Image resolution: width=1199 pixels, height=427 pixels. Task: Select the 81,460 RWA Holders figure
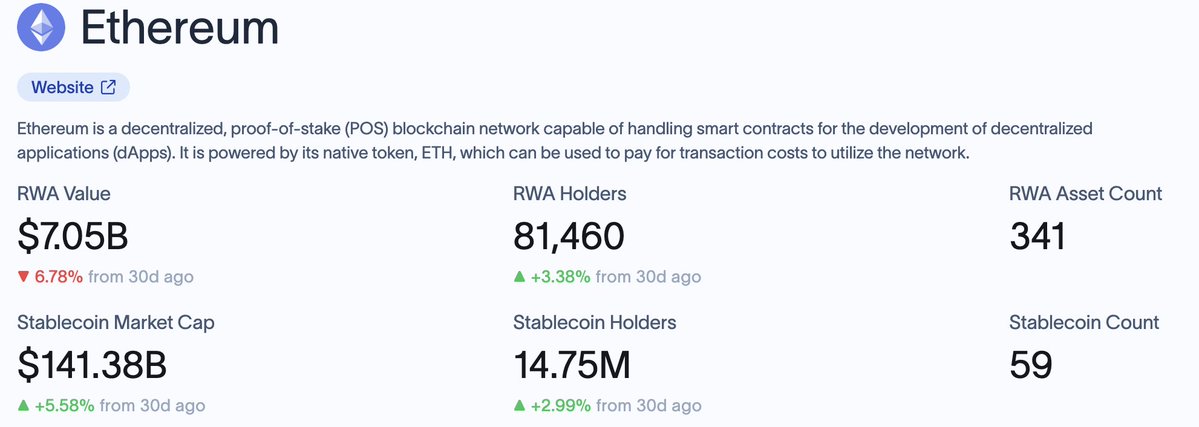coord(569,236)
